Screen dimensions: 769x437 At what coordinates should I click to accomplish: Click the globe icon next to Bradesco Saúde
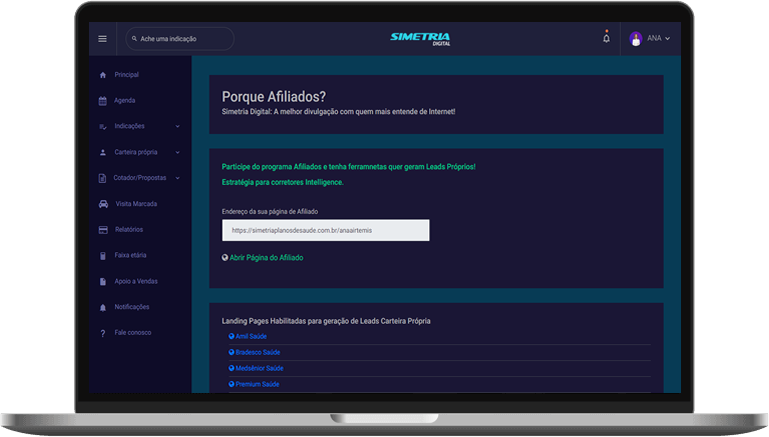[x=231, y=352]
